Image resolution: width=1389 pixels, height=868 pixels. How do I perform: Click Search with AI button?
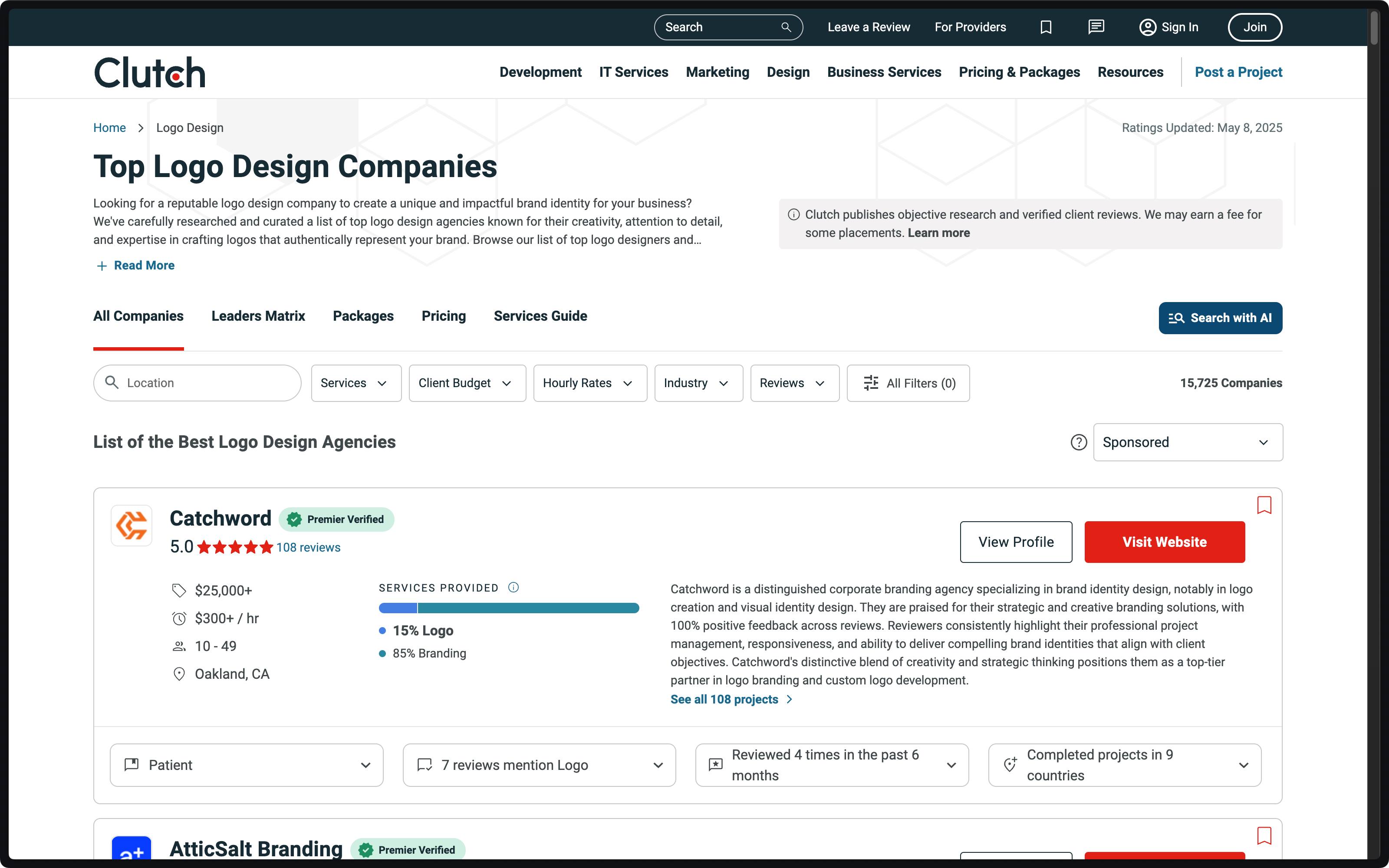pyautogui.click(x=1220, y=318)
